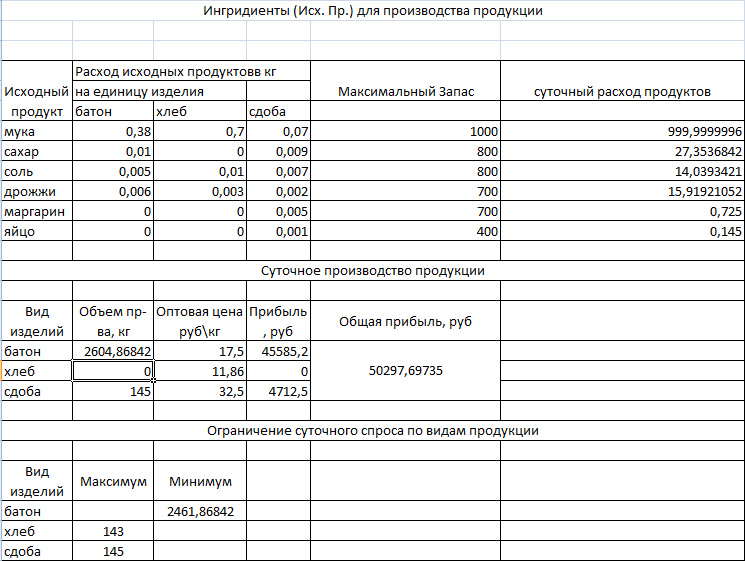The width and height of the screenshot is (745, 561).
Task: Select the 'Суточное производство продукции' heading
Action: [373, 270]
